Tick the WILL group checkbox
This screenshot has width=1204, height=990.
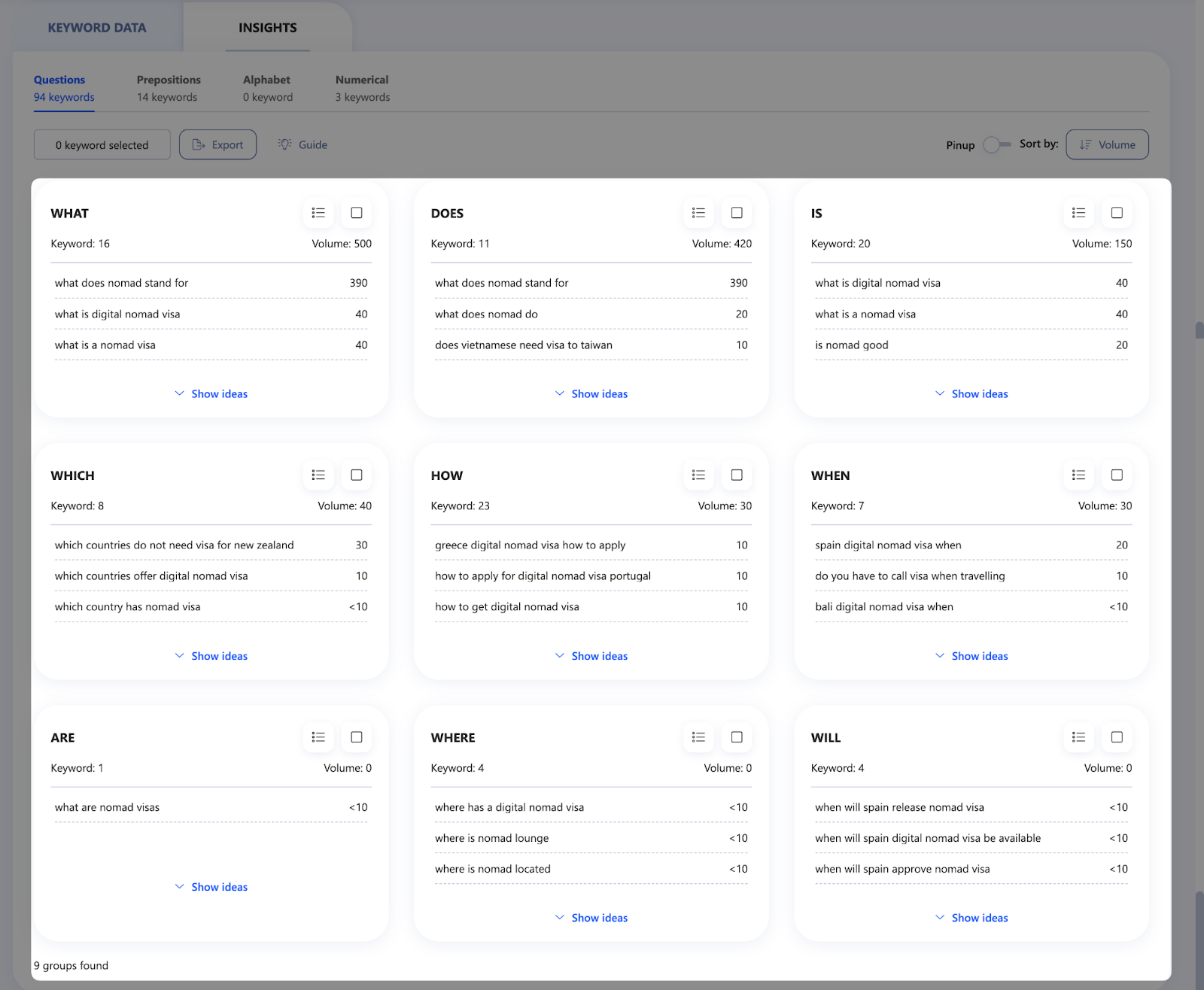tap(1117, 737)
